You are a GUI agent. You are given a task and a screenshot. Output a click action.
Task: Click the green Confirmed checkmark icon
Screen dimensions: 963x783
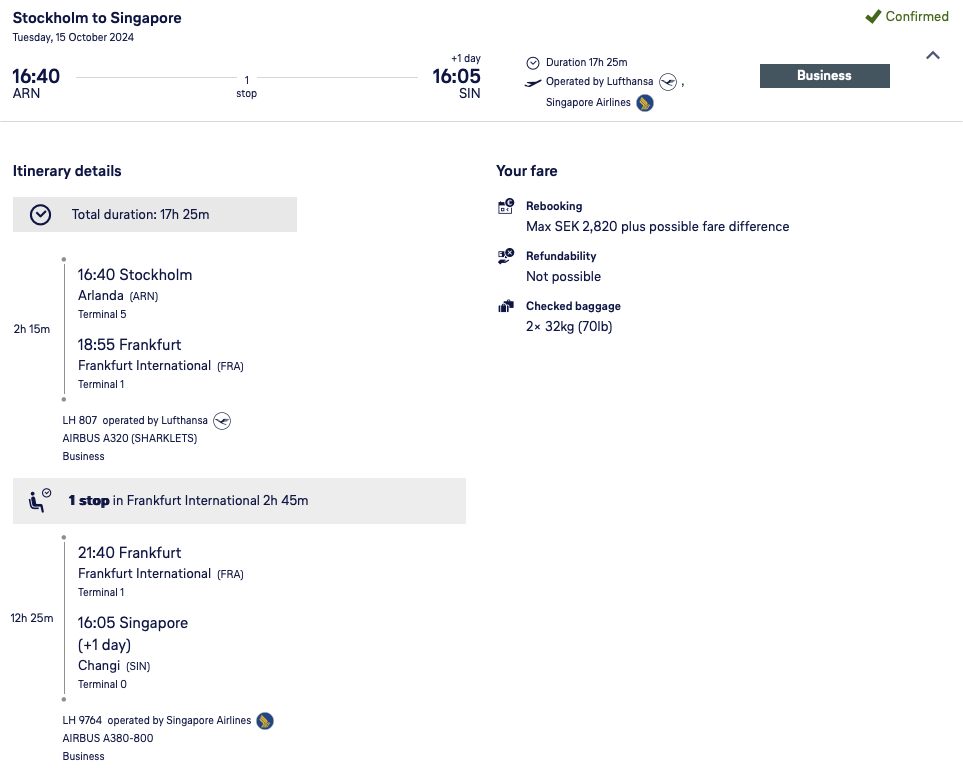point(873,17)
